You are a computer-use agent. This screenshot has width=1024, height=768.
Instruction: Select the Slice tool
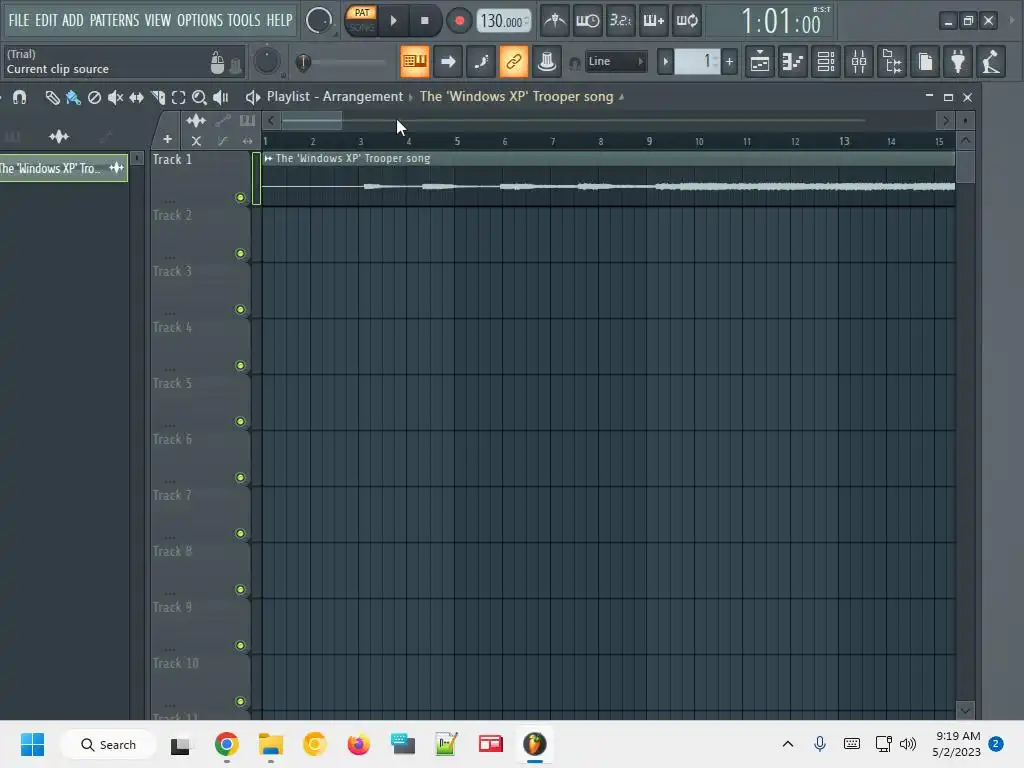point(157,98)
